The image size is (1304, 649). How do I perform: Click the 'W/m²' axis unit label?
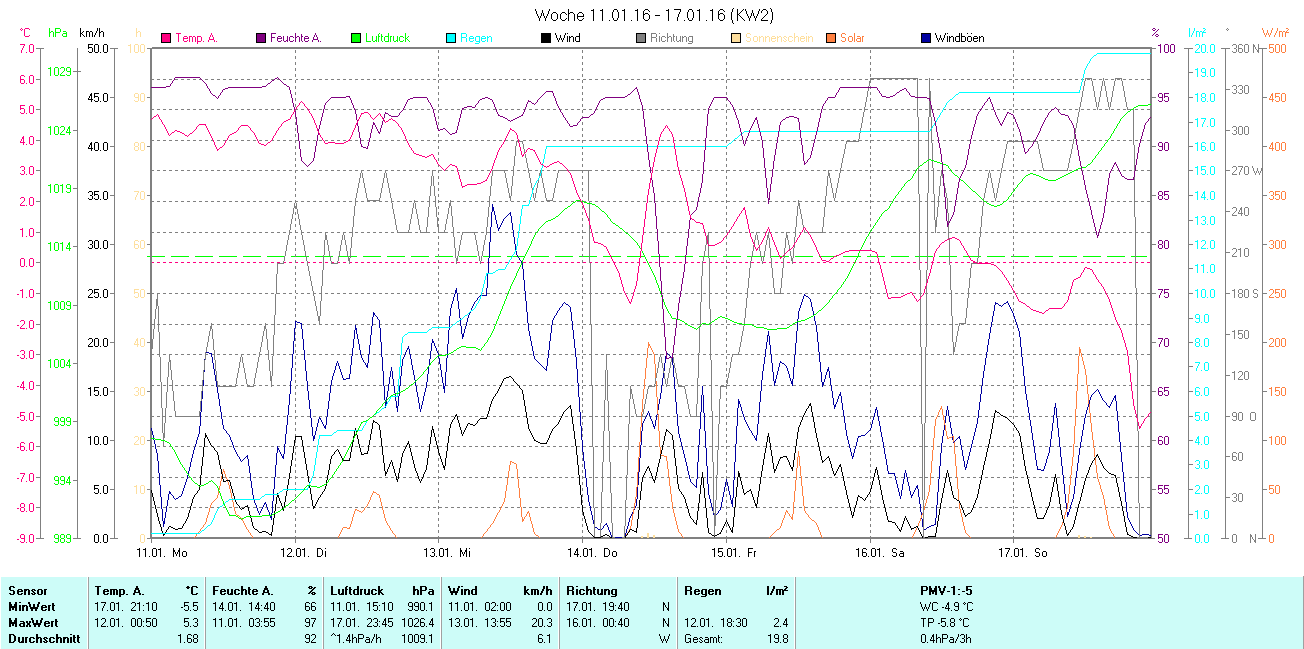point(1275,32)
